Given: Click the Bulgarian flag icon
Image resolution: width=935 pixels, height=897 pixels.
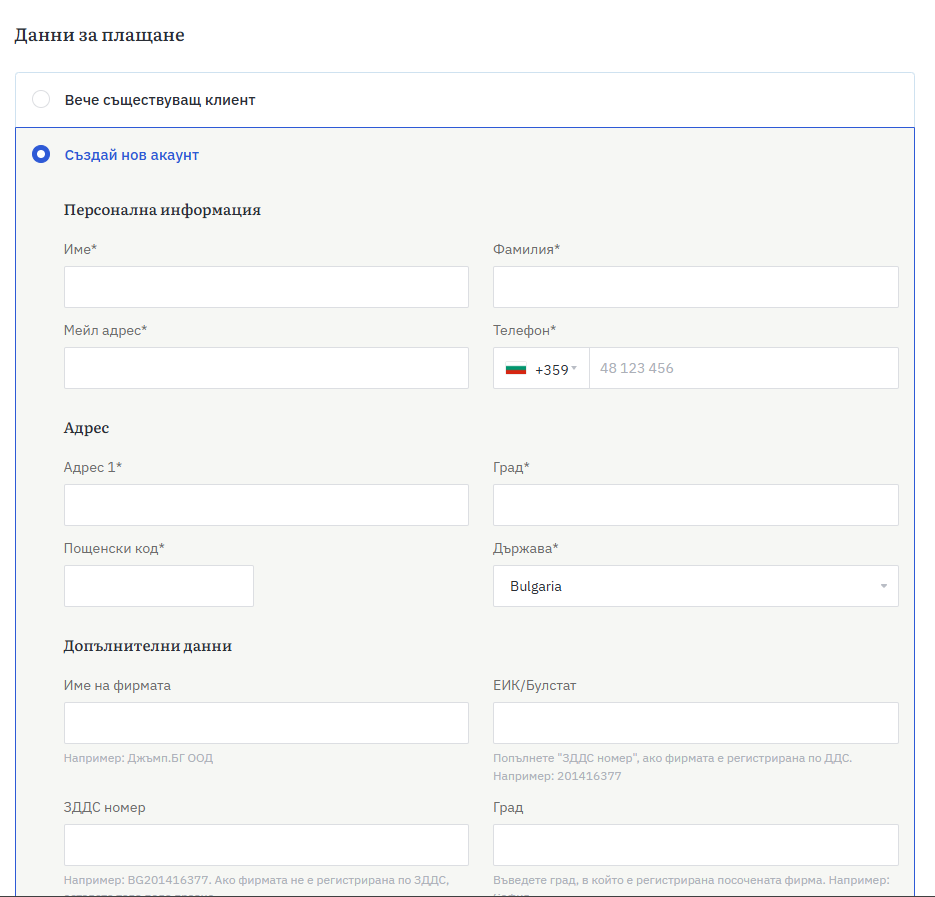Looking at the screenshot, I should point(516,369).
